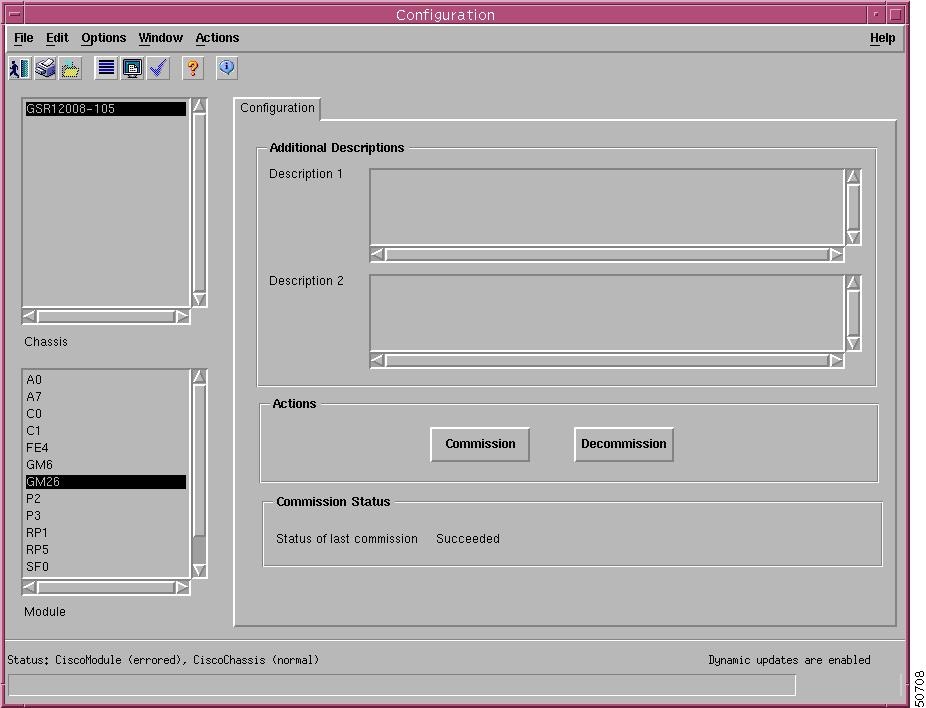Image resolution: width=926 pixels, height=708 pixels.
Task: Select module GM6 in the list
Action: pos(106,465)
